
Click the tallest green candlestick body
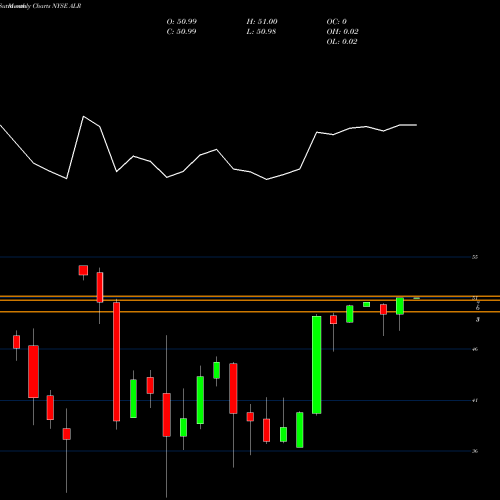(x=317, y=365)
